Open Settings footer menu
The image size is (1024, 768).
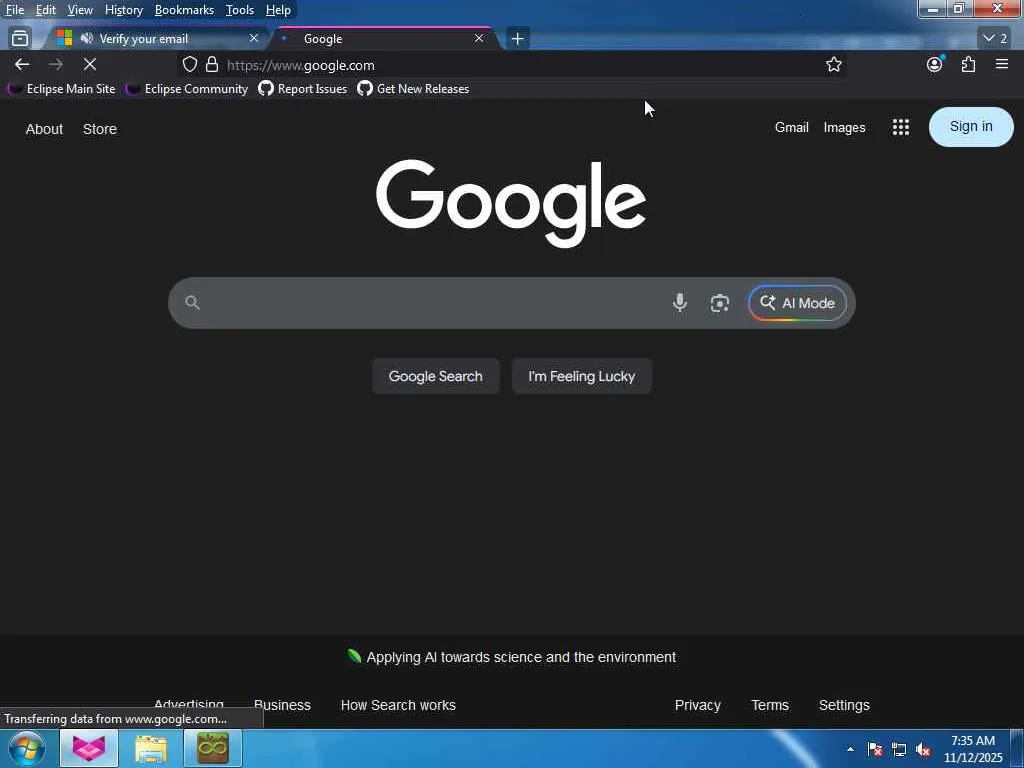point(844,705)
